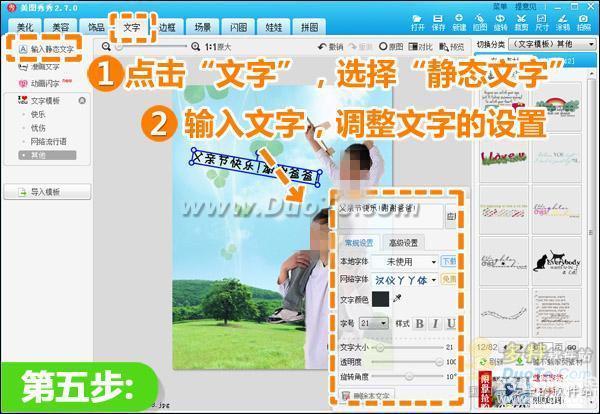Click the 导入模板 button
The image size is (600, 414).
[x=47, y=192]
